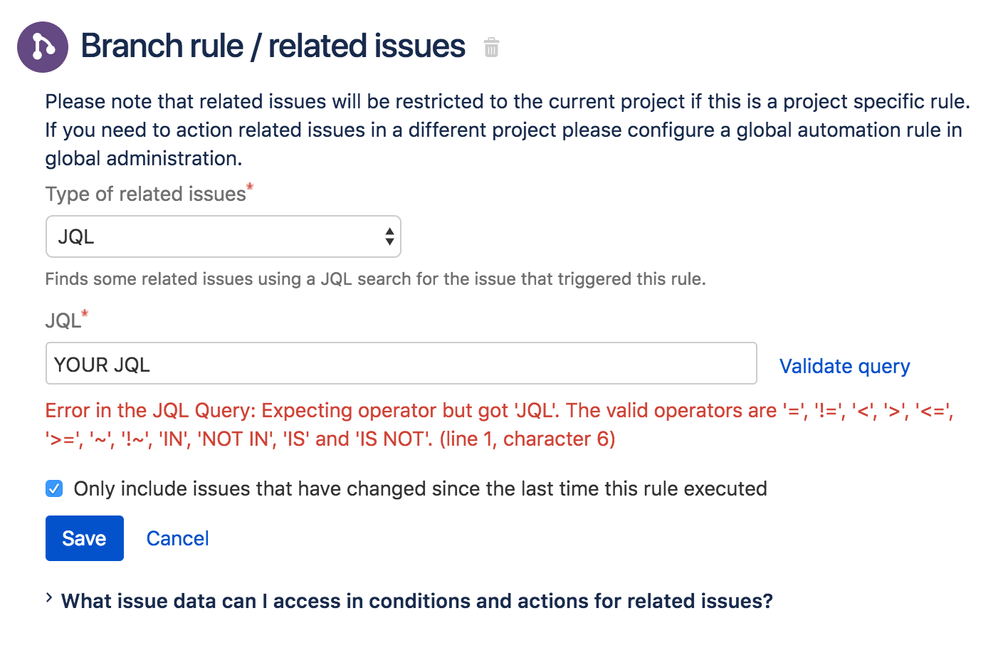Click the project-specific rule notice paragraph

tap(507, 130)
